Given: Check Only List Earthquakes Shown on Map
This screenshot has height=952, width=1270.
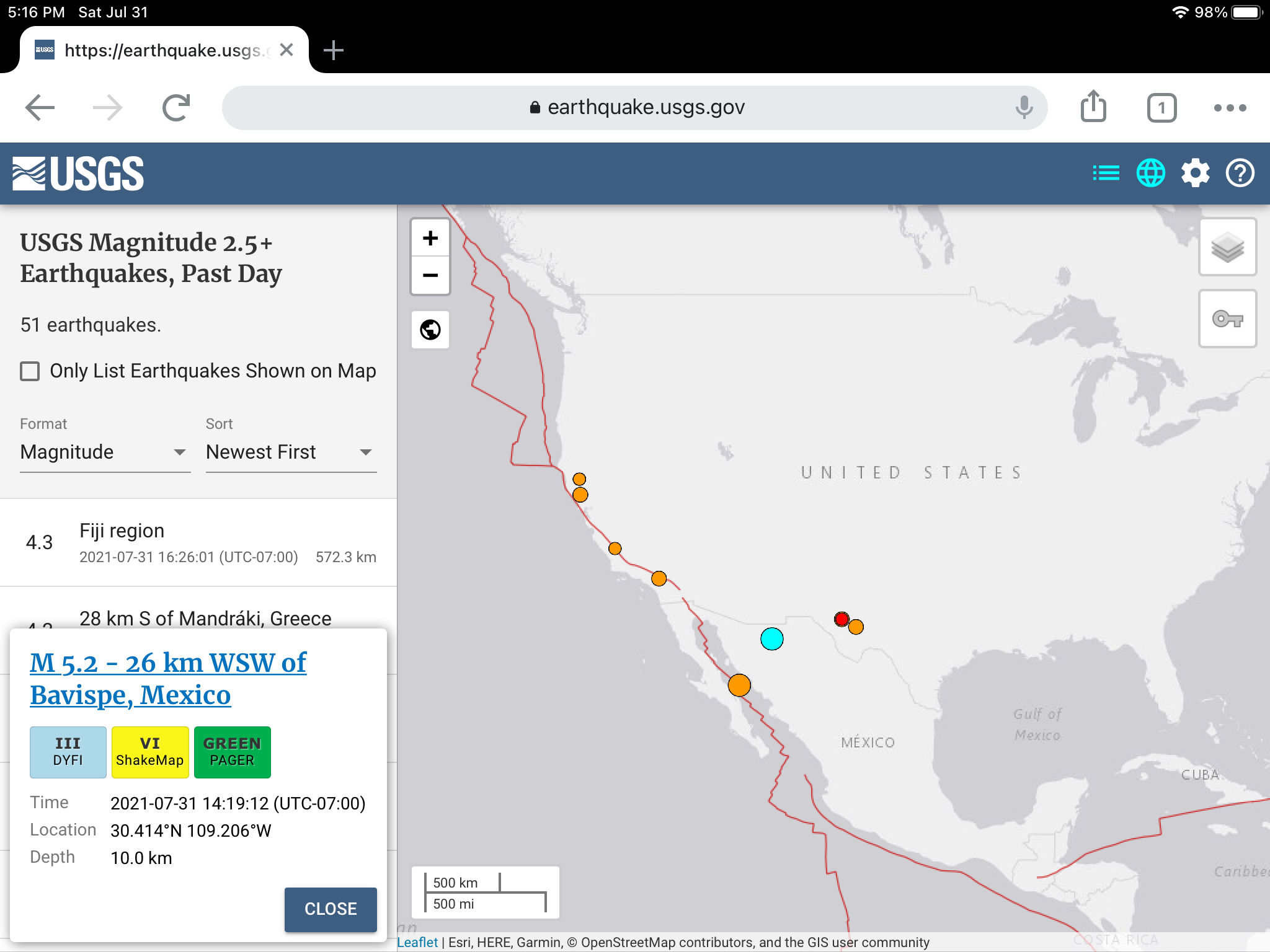Looking at the screenshot, I should tap(30, 371).
